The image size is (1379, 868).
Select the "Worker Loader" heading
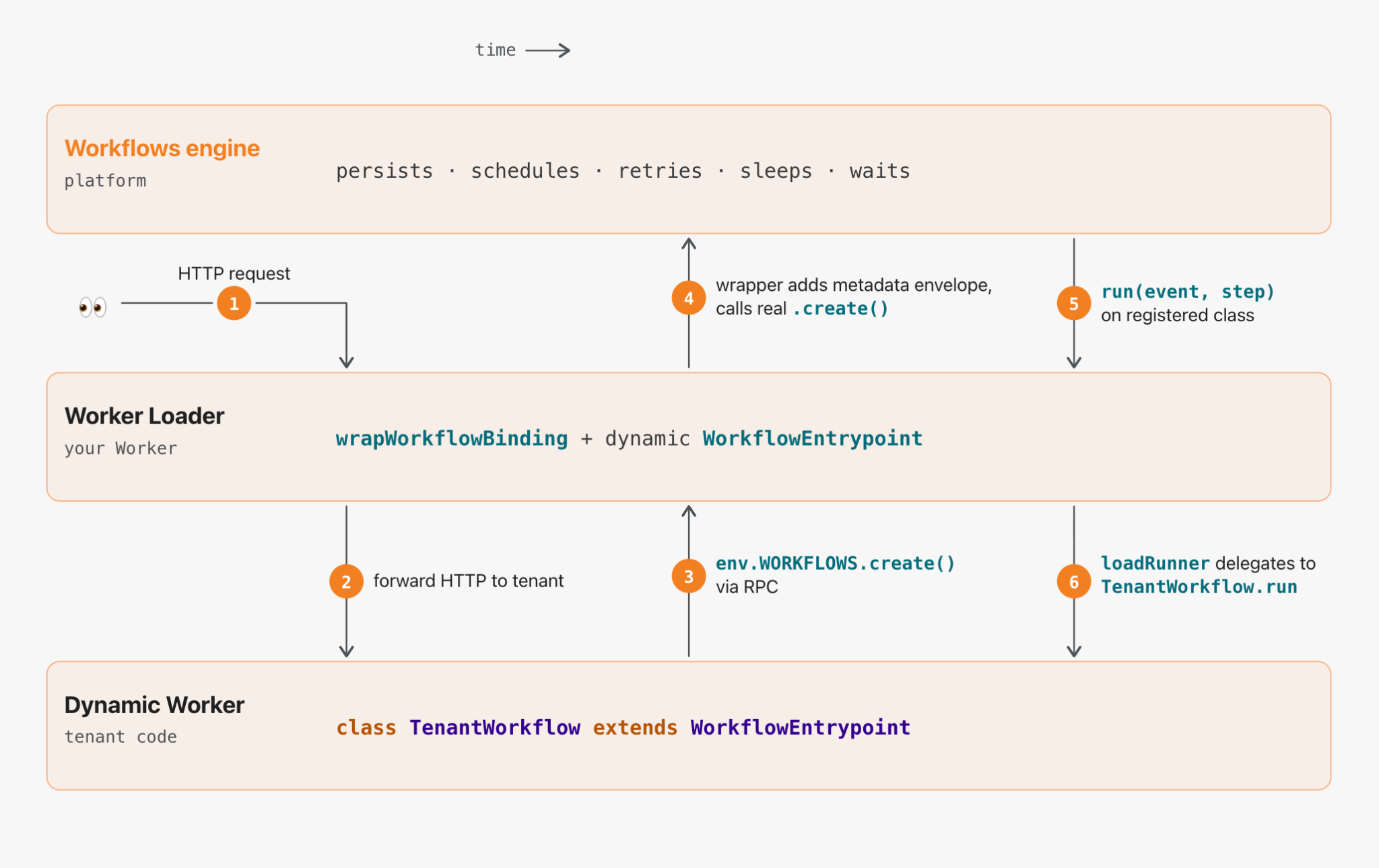point(144,416)
